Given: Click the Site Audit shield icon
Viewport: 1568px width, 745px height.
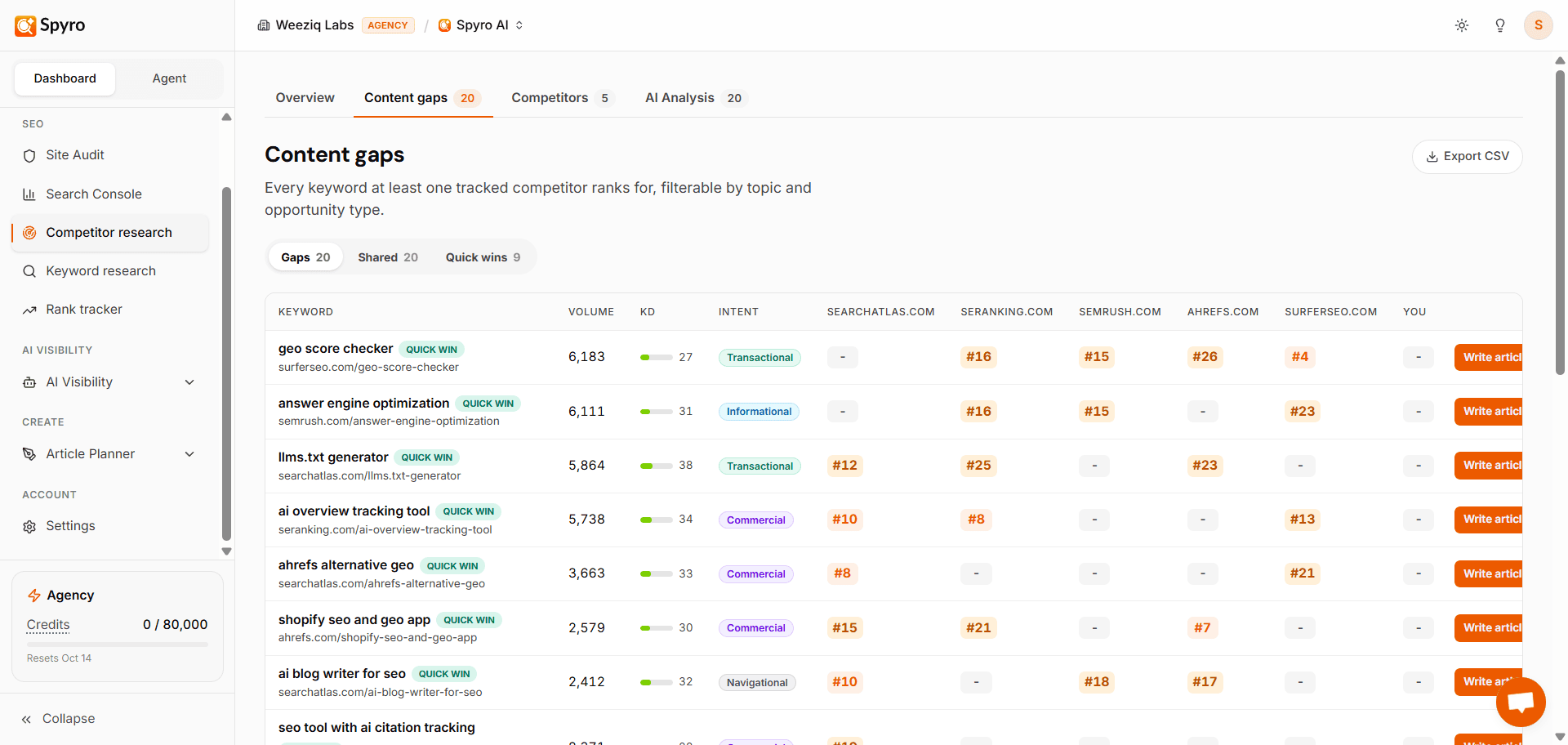Looking at the screenshot, I should coord(29,155).
